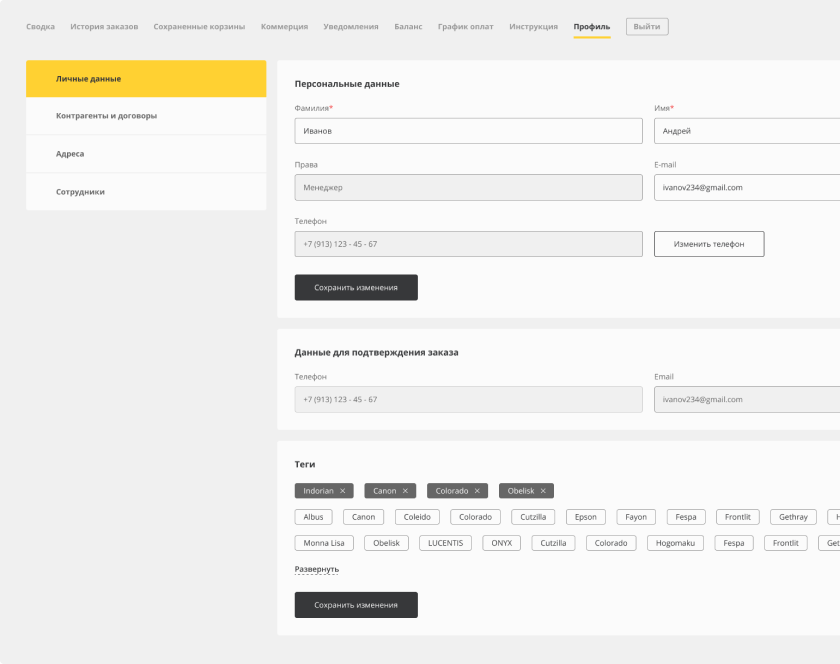The width and height of the screenshot is (840, 664).
Task: Toggle the Epson tag chip
Action: click(585, 517)
